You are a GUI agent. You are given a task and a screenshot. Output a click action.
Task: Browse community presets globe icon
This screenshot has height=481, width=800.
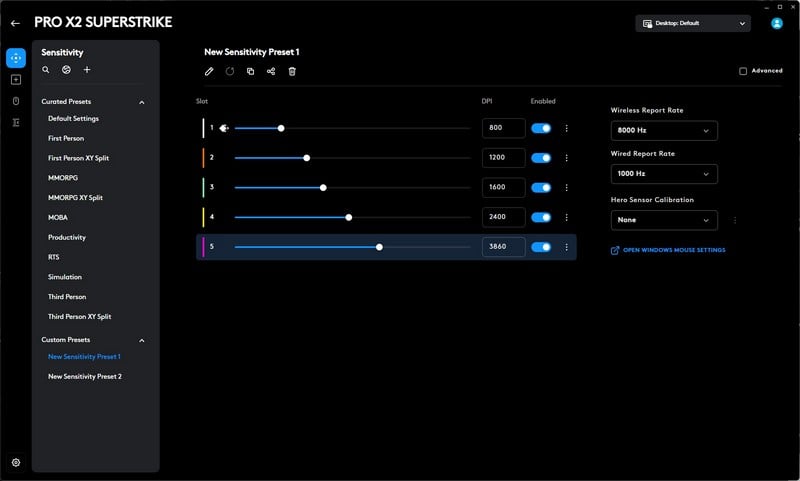coord(66,70)
